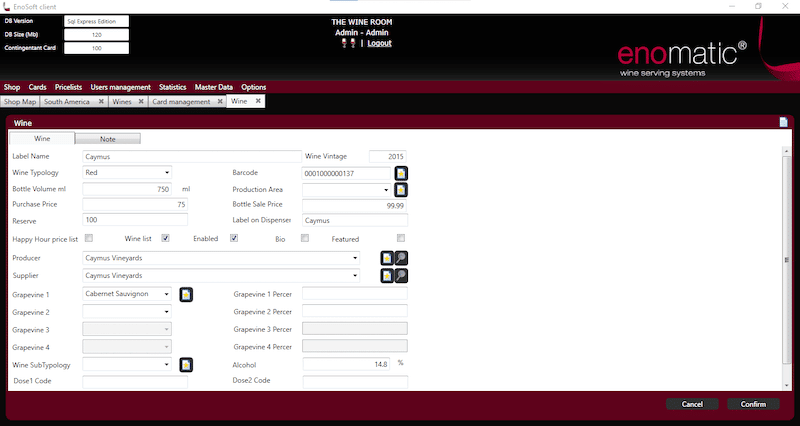Click the Supplier search magnifier icon
Viewport: 800px width, 426px height.
(401, 275)
